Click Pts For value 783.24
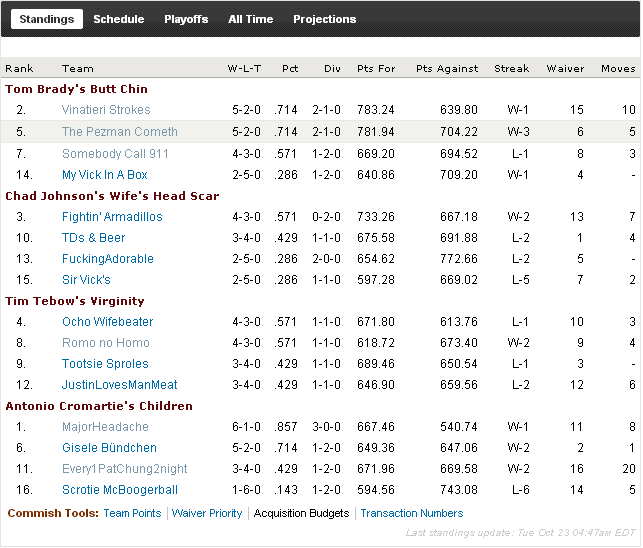 click(376, 110)
